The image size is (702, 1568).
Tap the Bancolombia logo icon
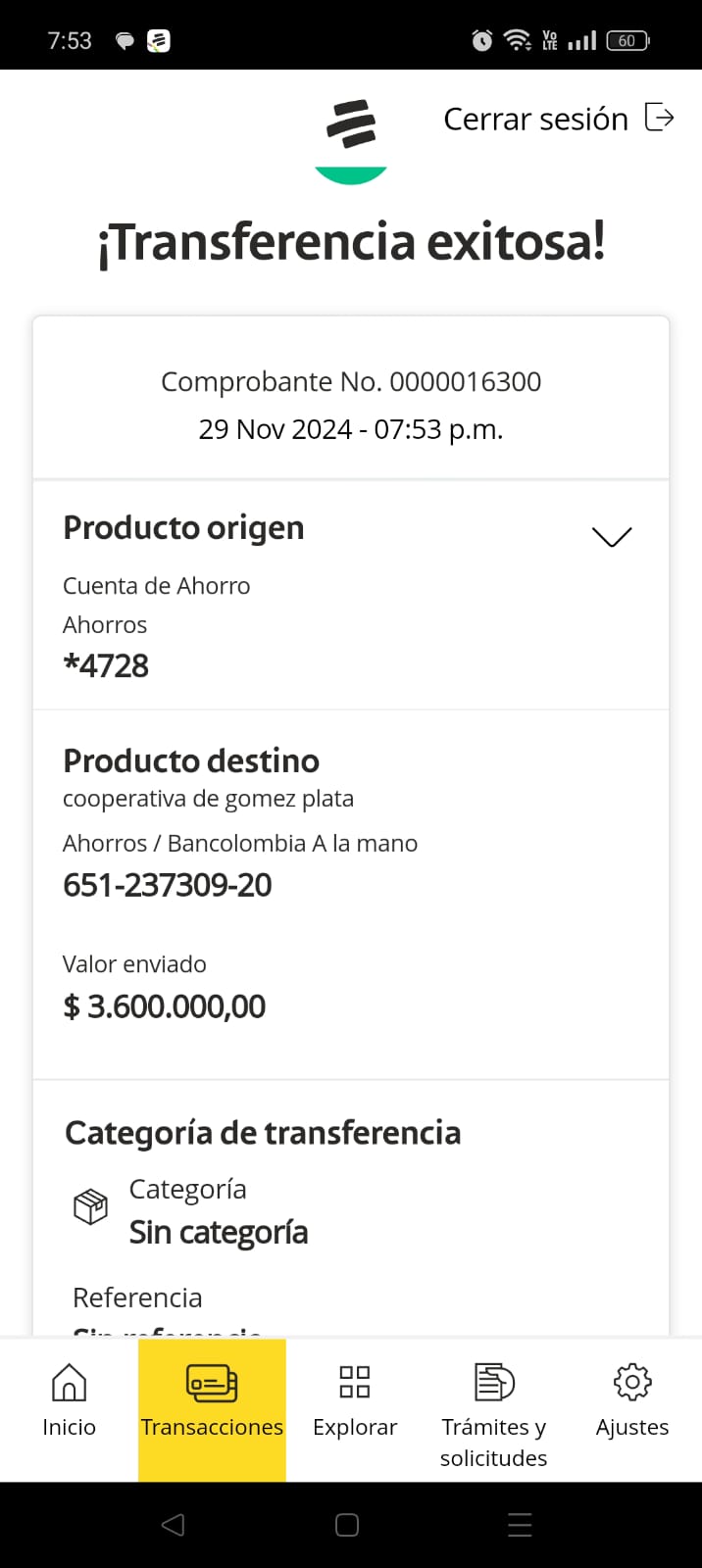(351, 124)
